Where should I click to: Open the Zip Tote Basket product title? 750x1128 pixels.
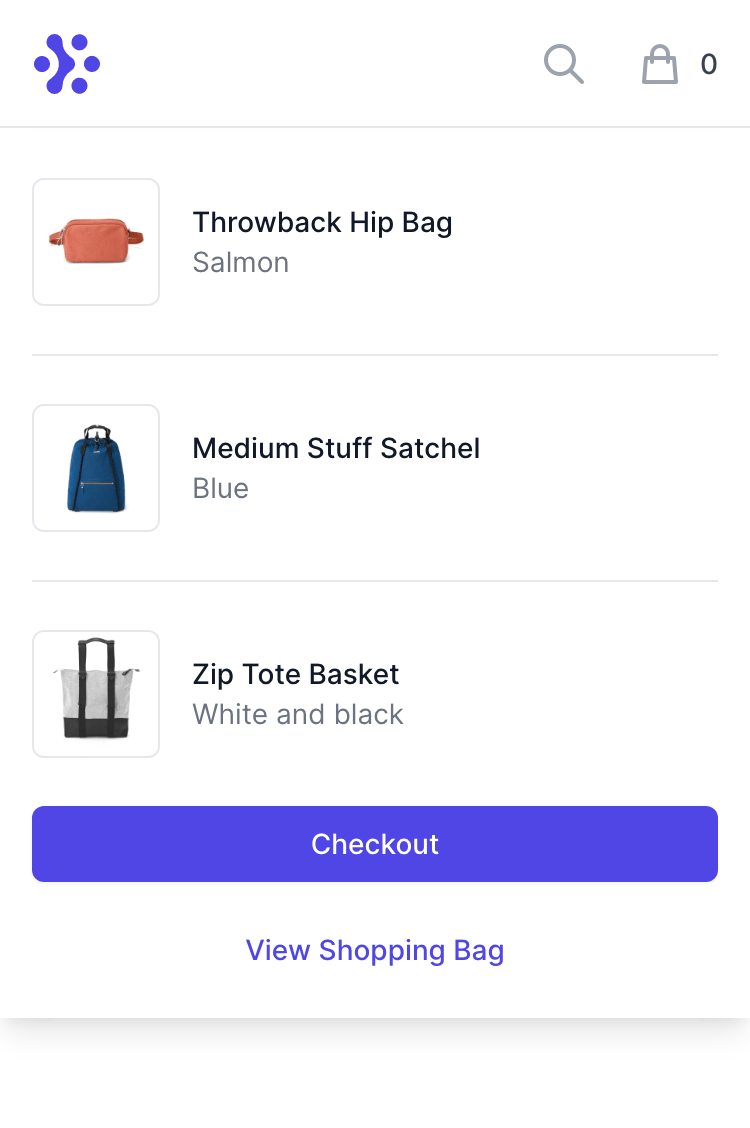pyautogui.click(x=296, y=674)
